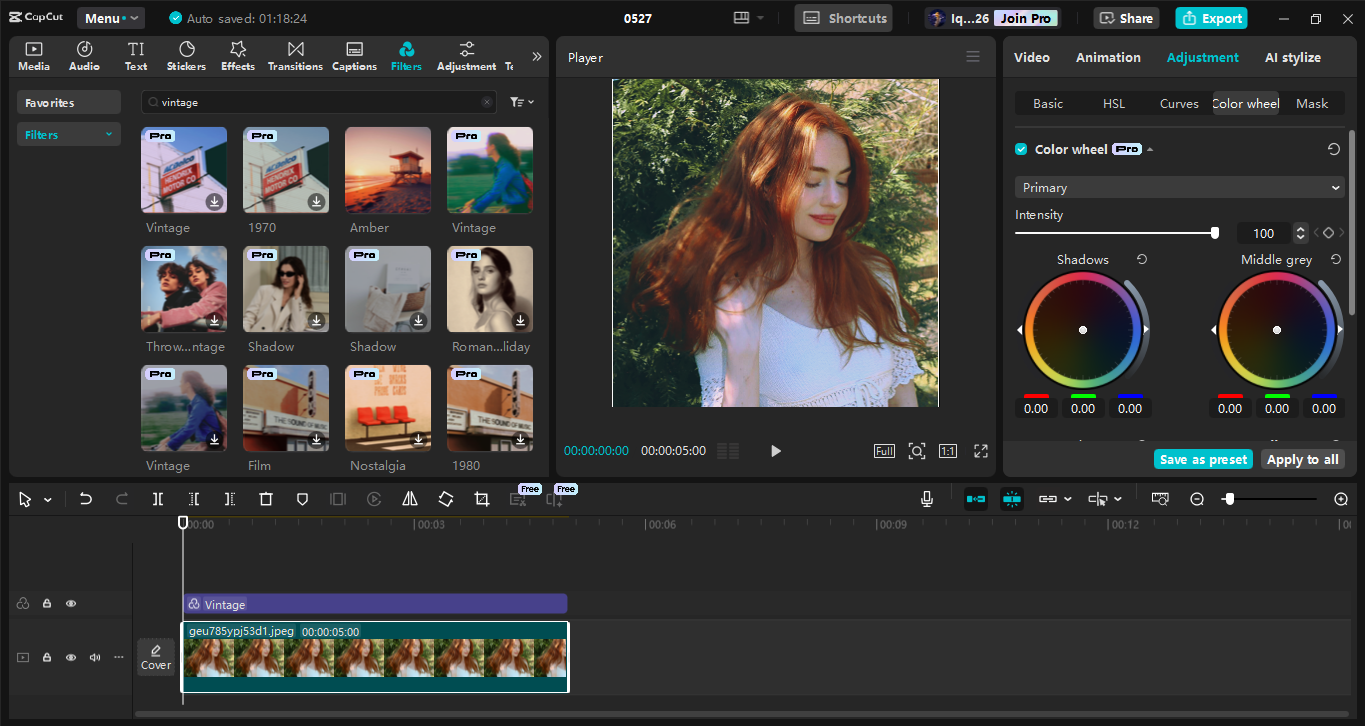Switch to the HSL tab
This screenshot has width=1365, height=726.
(x=1113, y=103)
